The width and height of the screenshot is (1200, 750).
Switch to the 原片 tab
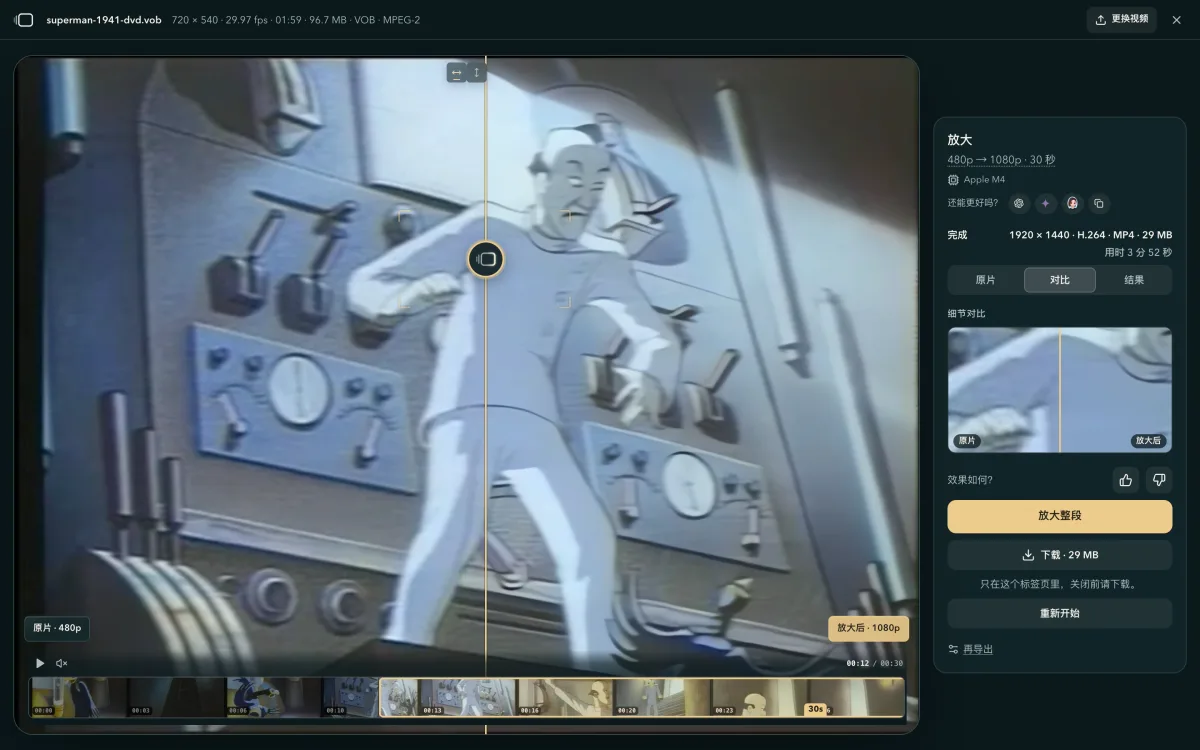(985, 280)
